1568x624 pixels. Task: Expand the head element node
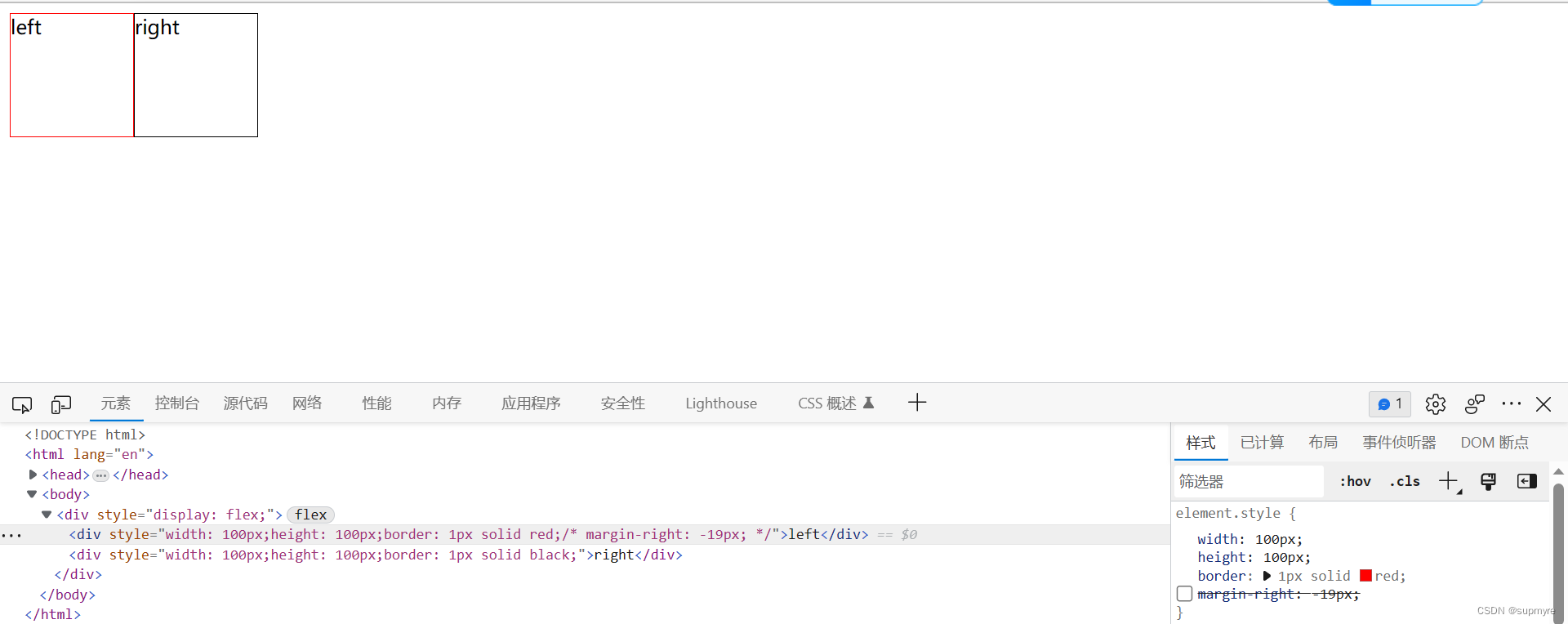33,475
